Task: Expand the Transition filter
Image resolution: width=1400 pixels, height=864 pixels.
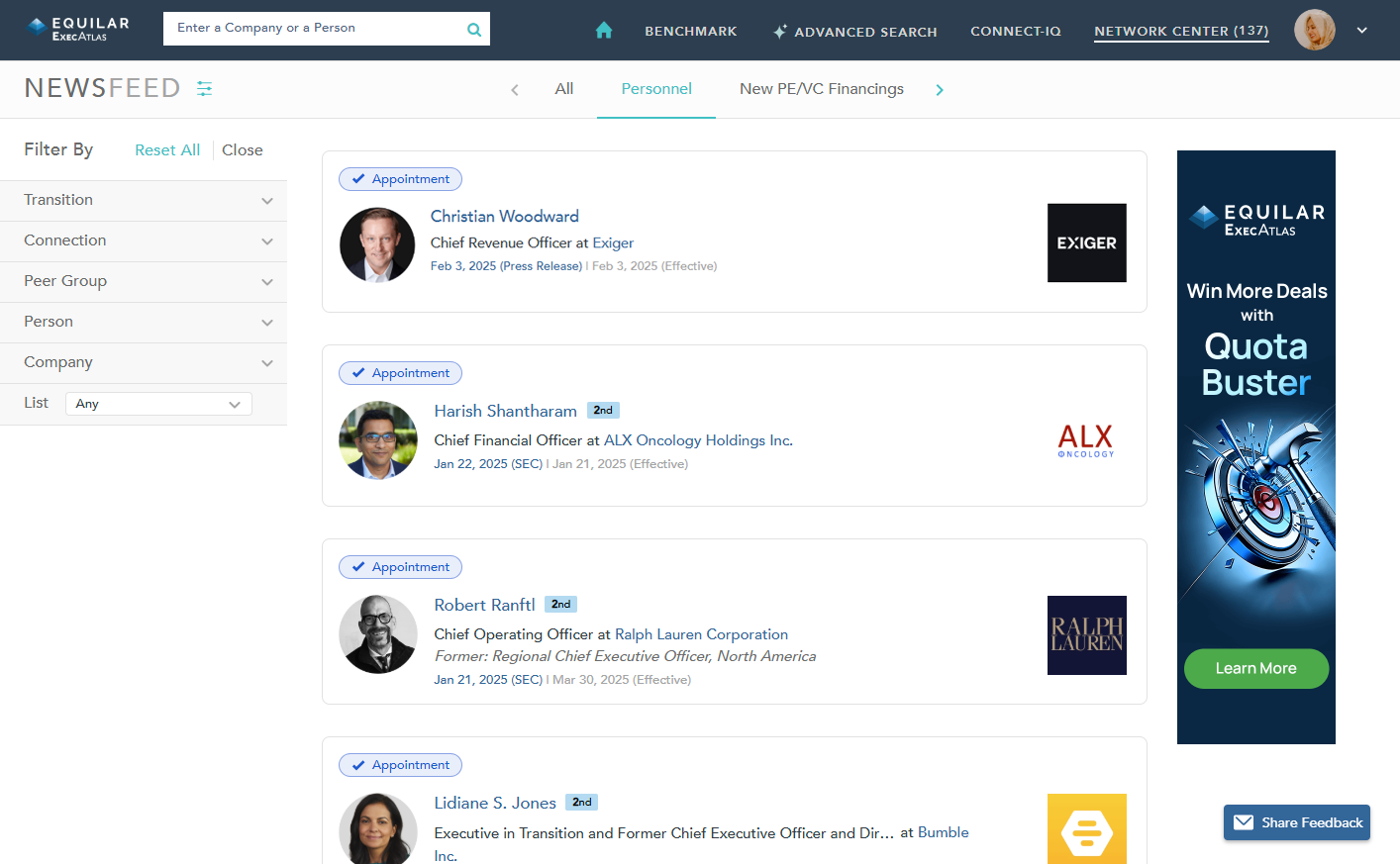Action: [144, 201]
